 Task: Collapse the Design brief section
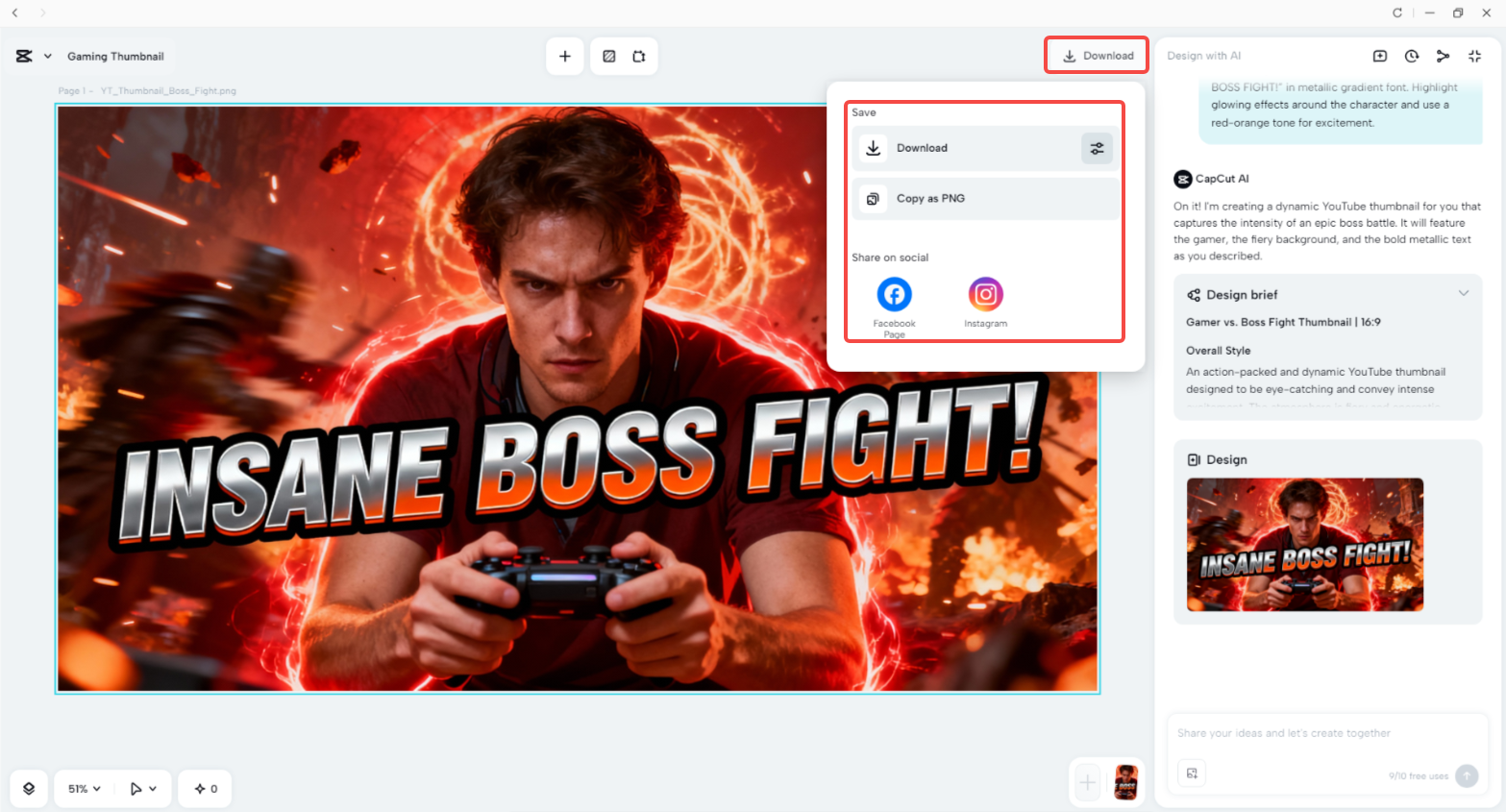tap(1464, 293)
